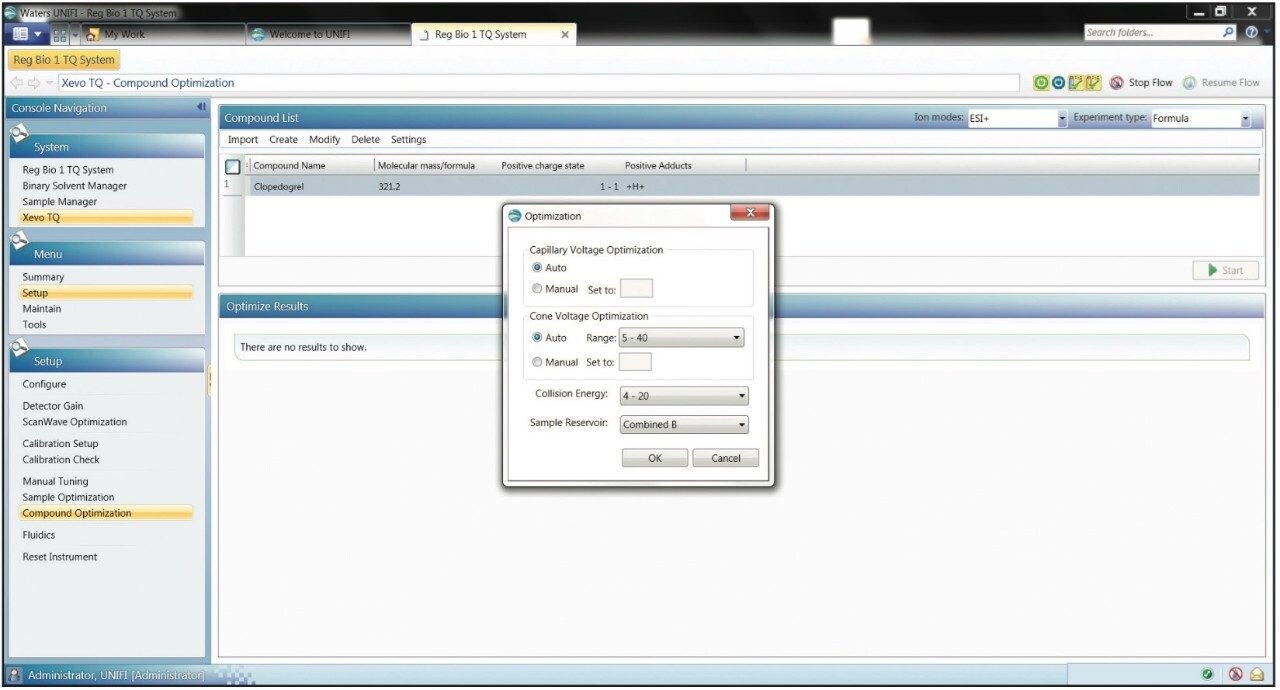Switch to the My Work tab
The image size is (1280, 690).
coord(163,35)
